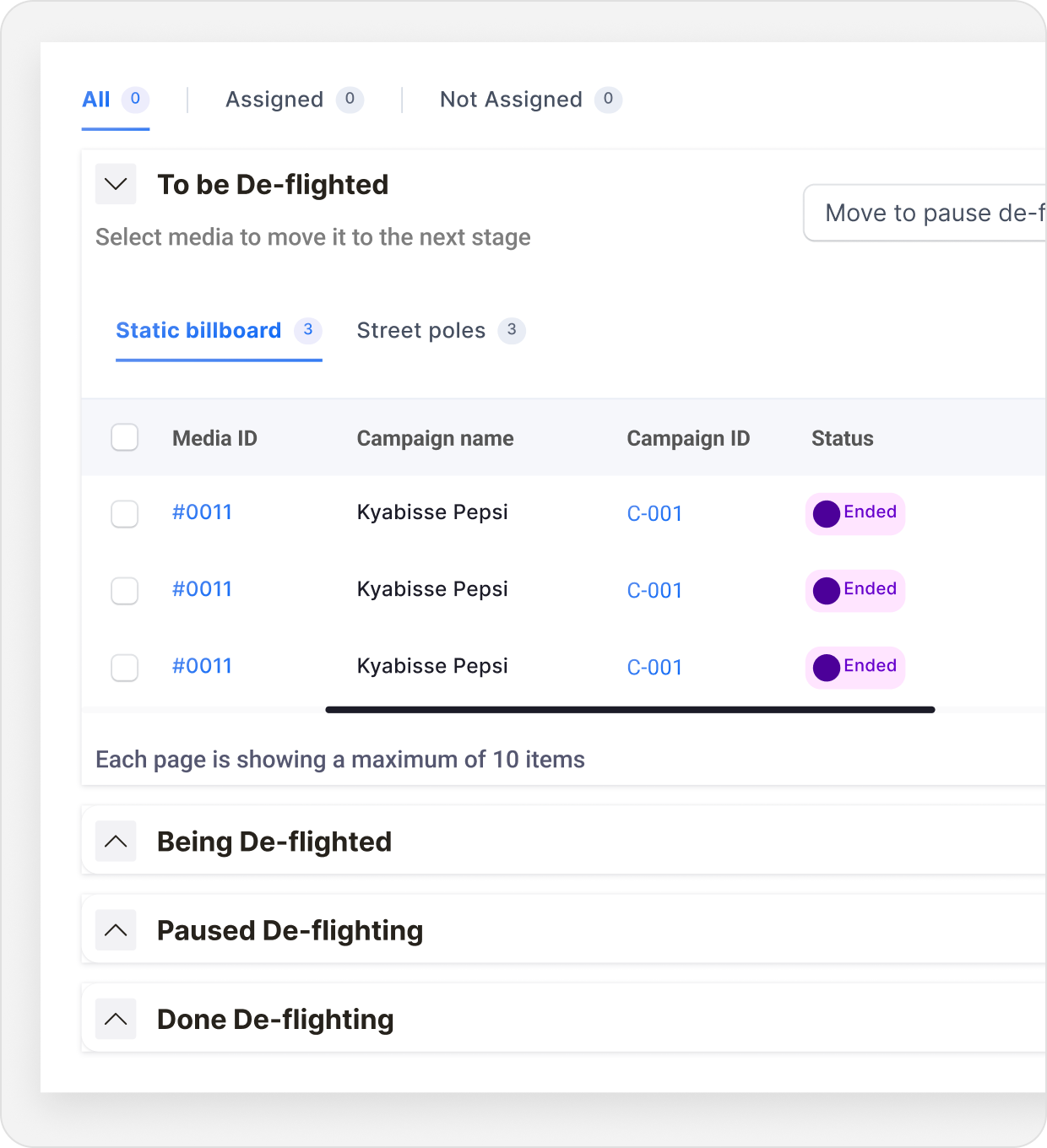Switch to the All tab
Screen dimensions: 1047x1148
coord(97,100)
